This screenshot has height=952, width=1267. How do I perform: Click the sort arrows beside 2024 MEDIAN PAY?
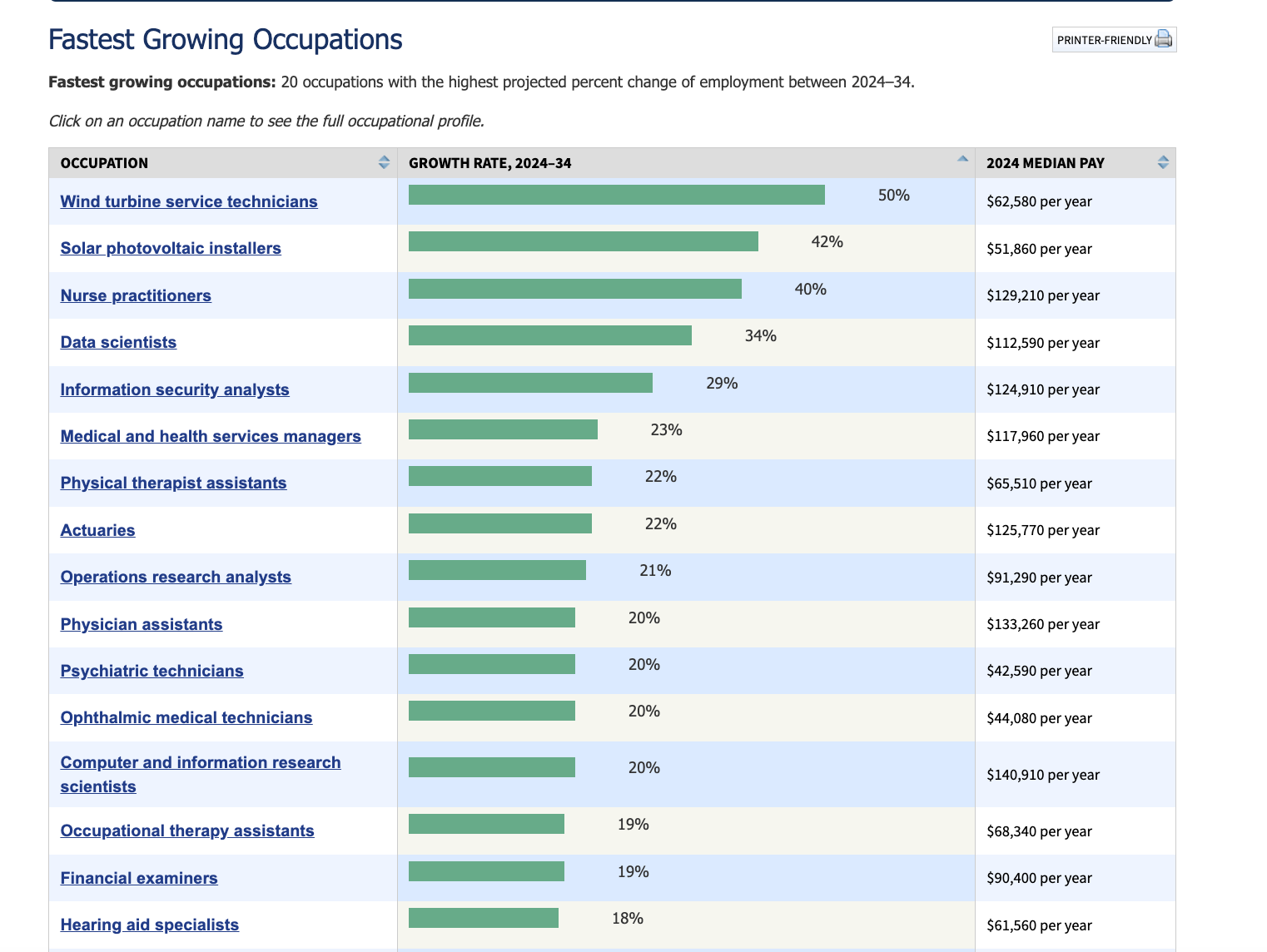1163,162
